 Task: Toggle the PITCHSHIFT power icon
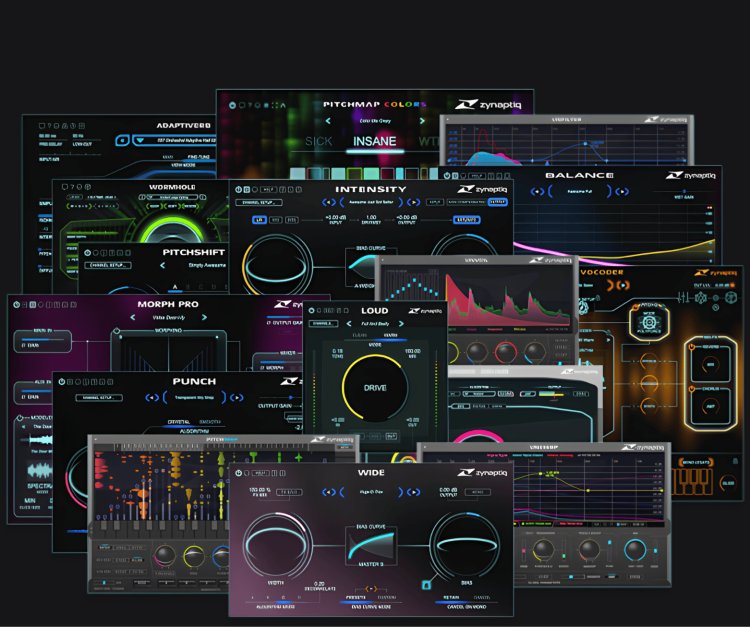pos(88,253)
